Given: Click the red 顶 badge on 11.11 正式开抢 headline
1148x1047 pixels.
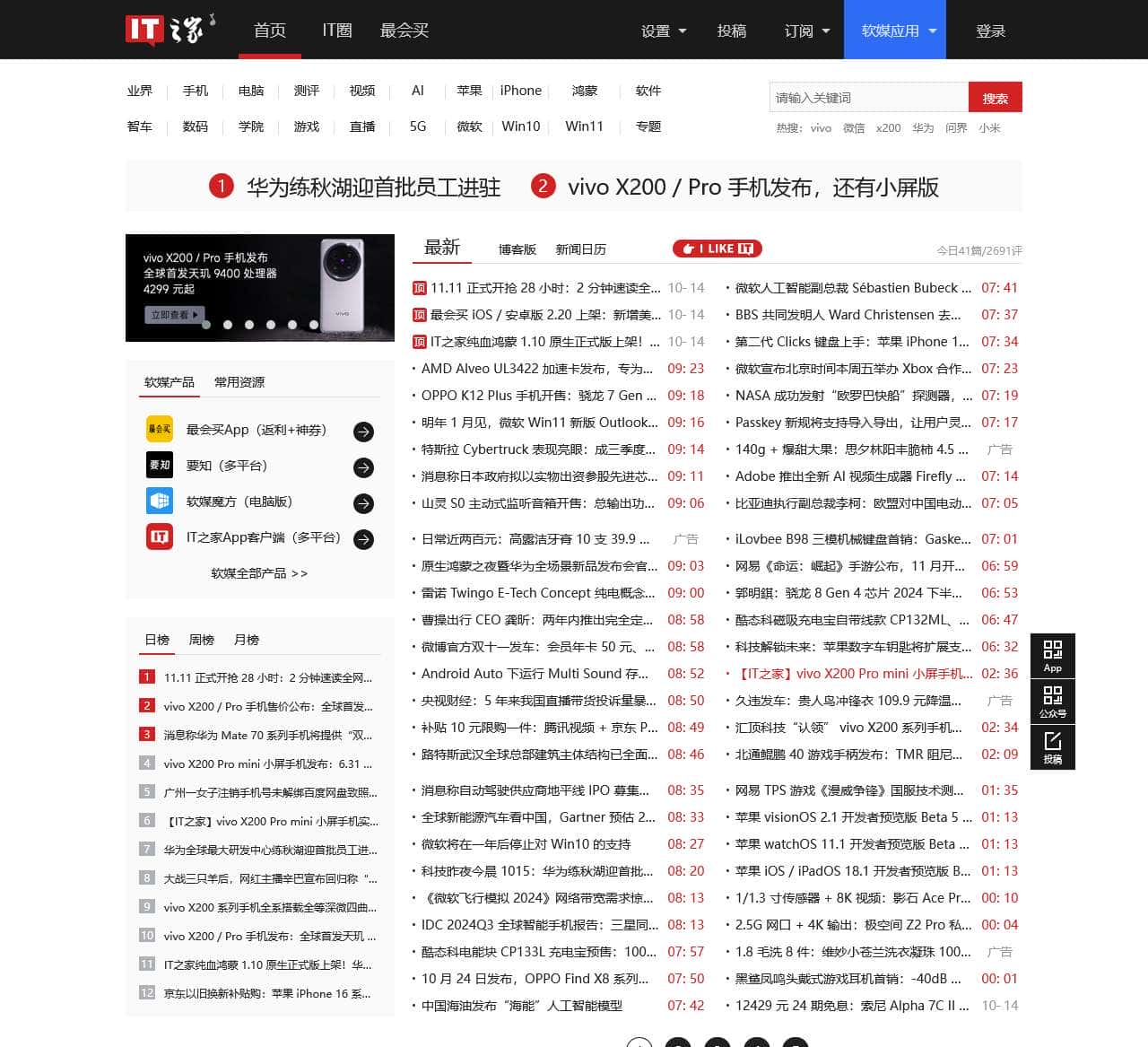Looking at the screenshot, I should click(419, 288).
